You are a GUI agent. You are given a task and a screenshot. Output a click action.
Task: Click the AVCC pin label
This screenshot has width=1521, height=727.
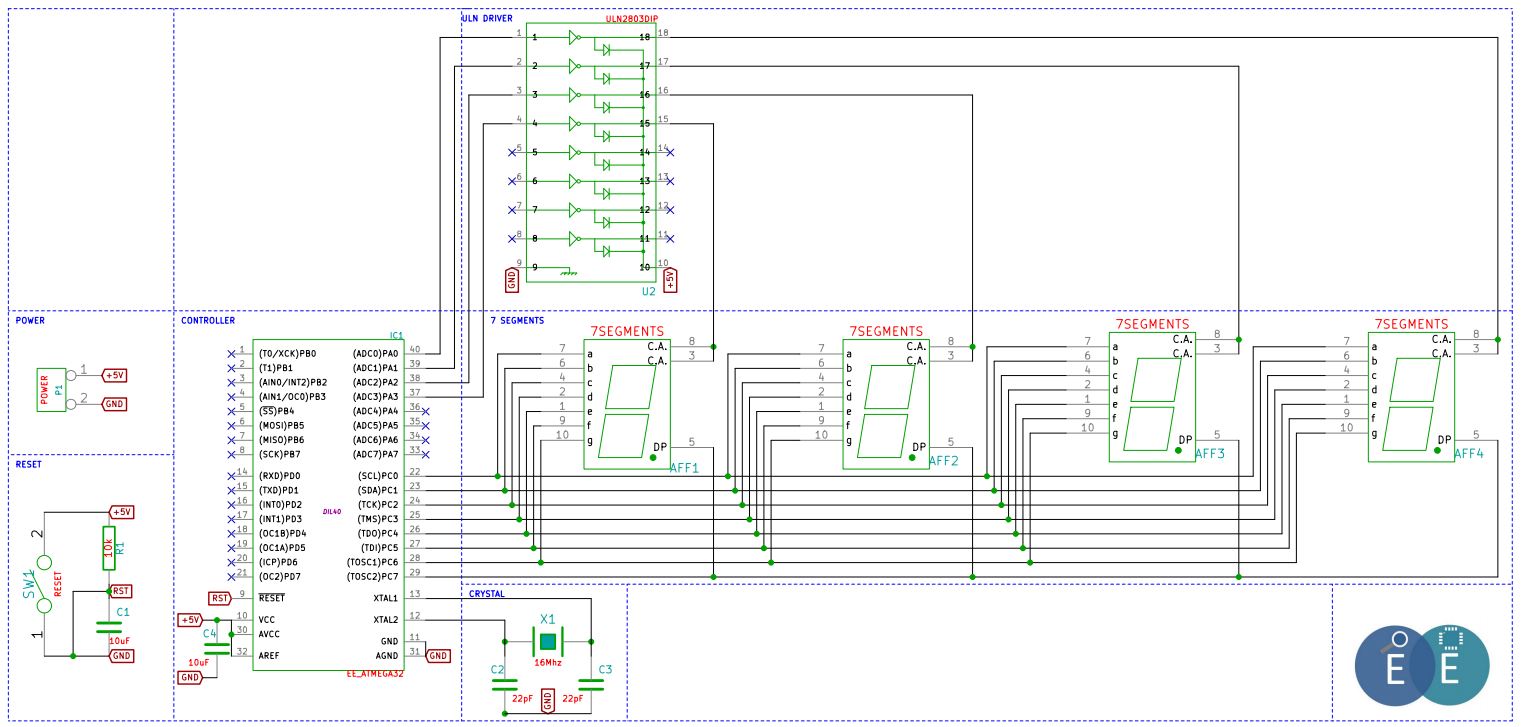[271, 634]
